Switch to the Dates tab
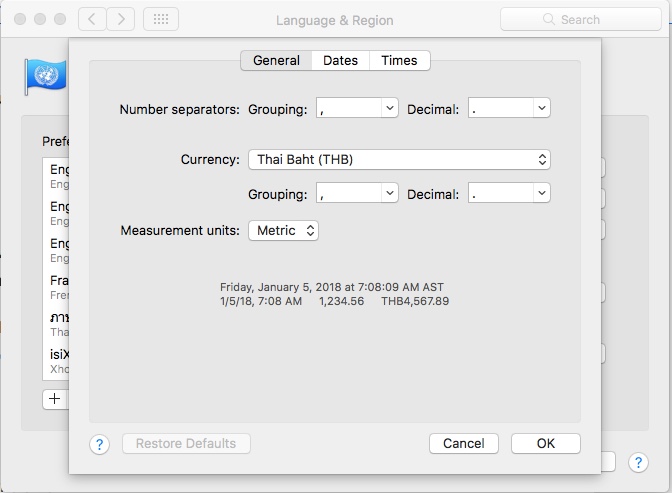The image size is (672, 493). pyautogui.click(x=340, y=60)
